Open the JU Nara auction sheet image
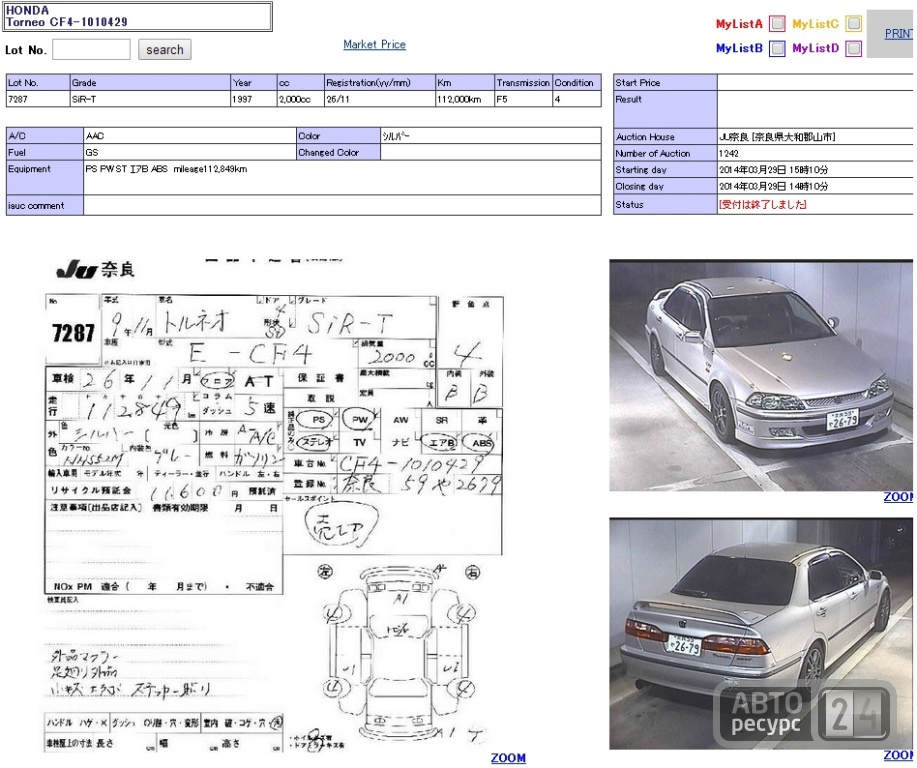This screenshot has width=917, height=768. coord(274,506)
